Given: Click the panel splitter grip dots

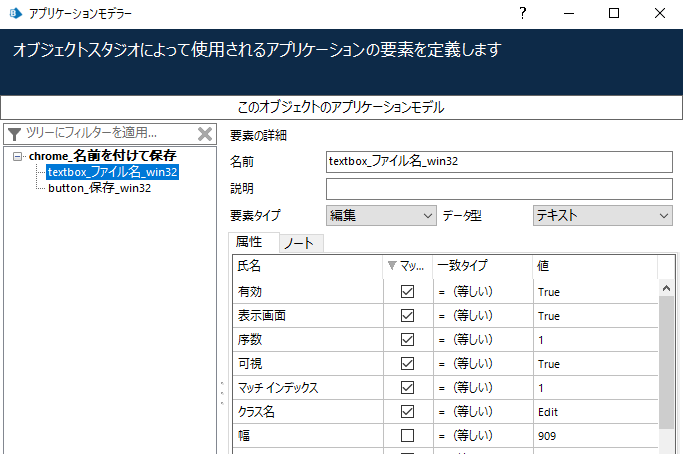Looking at the screenshot, I should 222,393.
